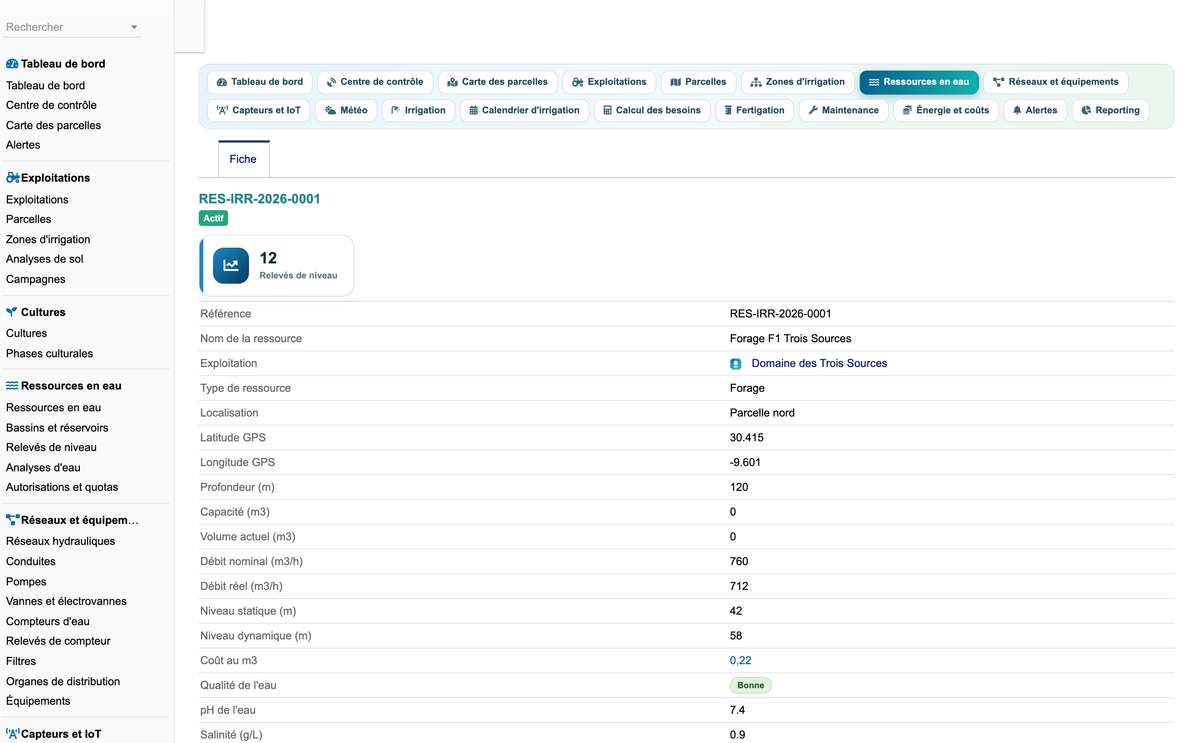
Task: Open Réseaux et équipements navigation pill
Action: [x=1056, y=82]
